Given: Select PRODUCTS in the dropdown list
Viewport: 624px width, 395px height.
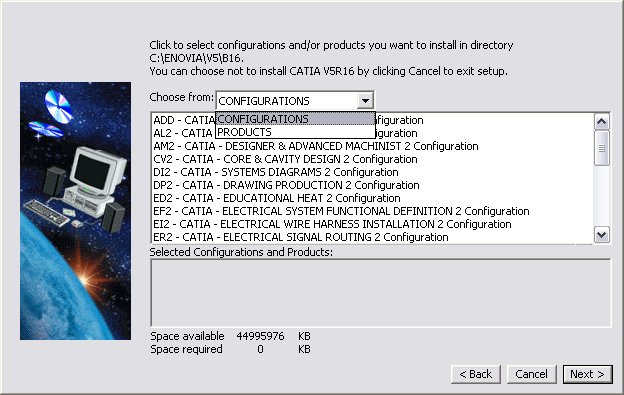Looking at the screenshot, I should [295, 132].
